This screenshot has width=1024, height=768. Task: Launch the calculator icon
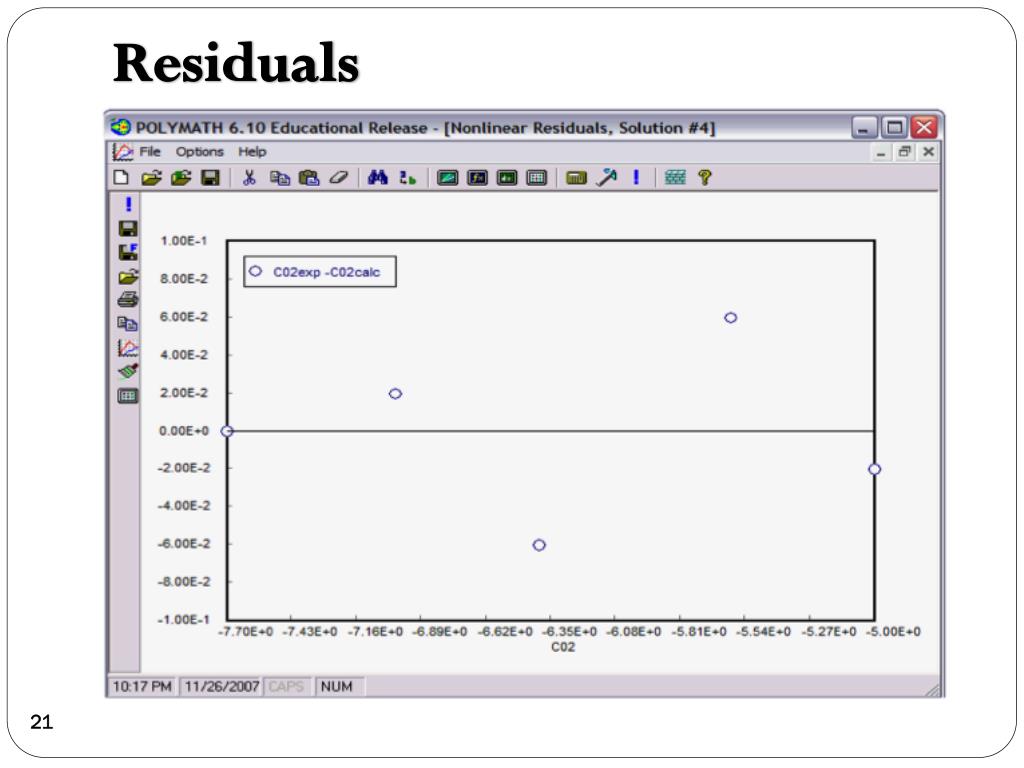pos(576,178)
